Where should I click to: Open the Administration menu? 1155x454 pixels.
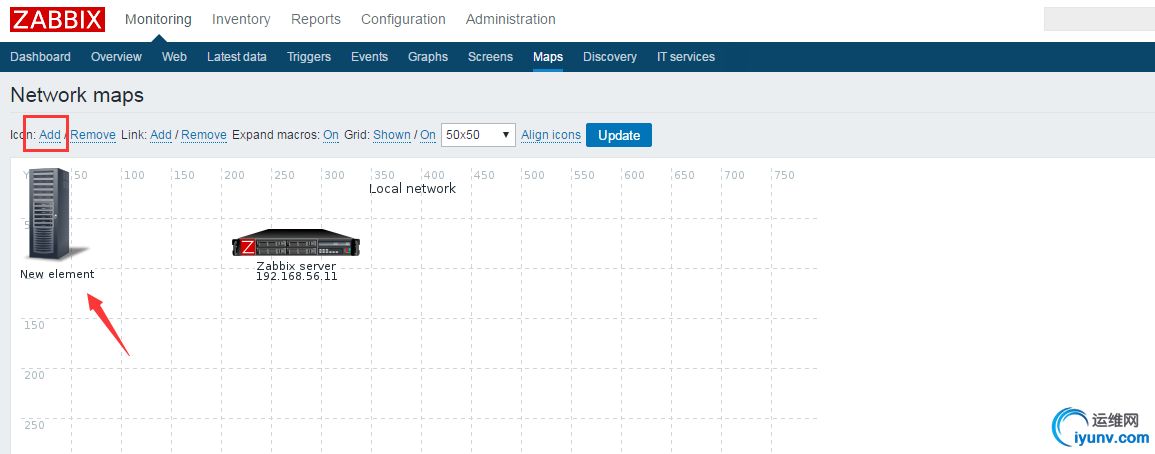510,19
